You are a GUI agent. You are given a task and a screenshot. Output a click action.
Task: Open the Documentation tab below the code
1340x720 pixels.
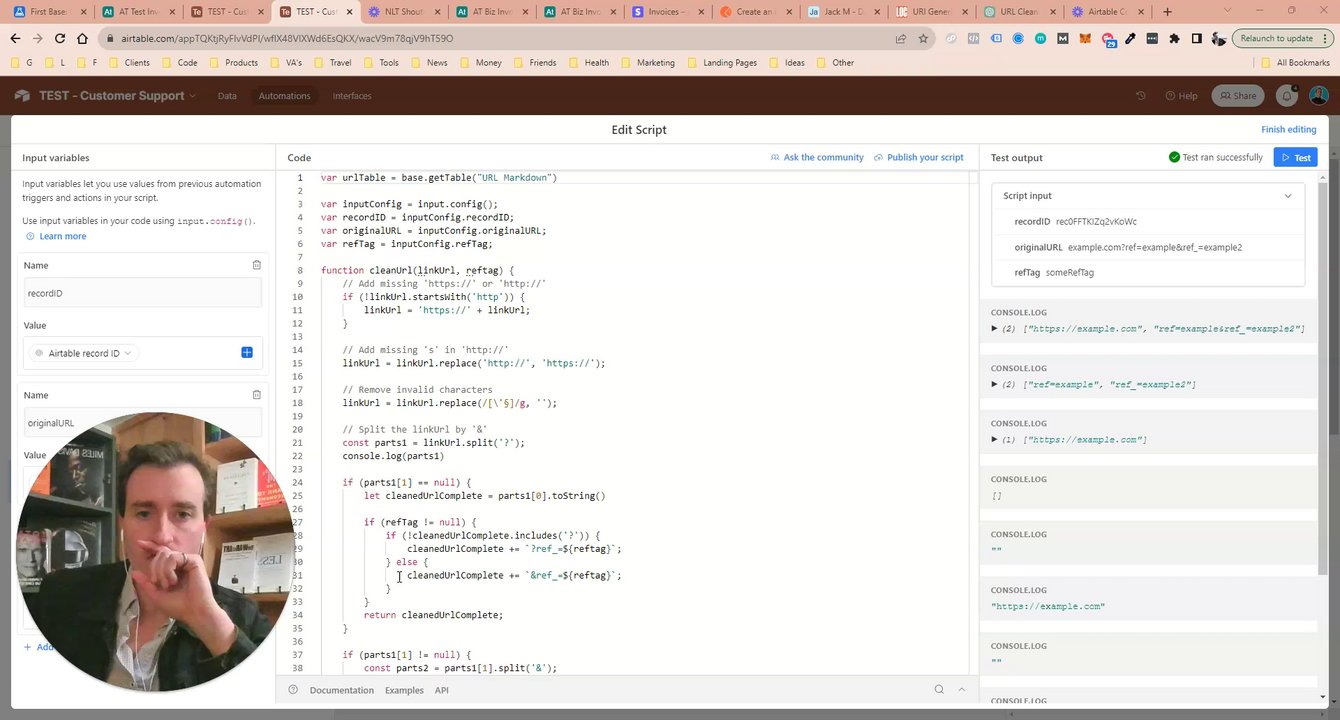pos(341,690)
